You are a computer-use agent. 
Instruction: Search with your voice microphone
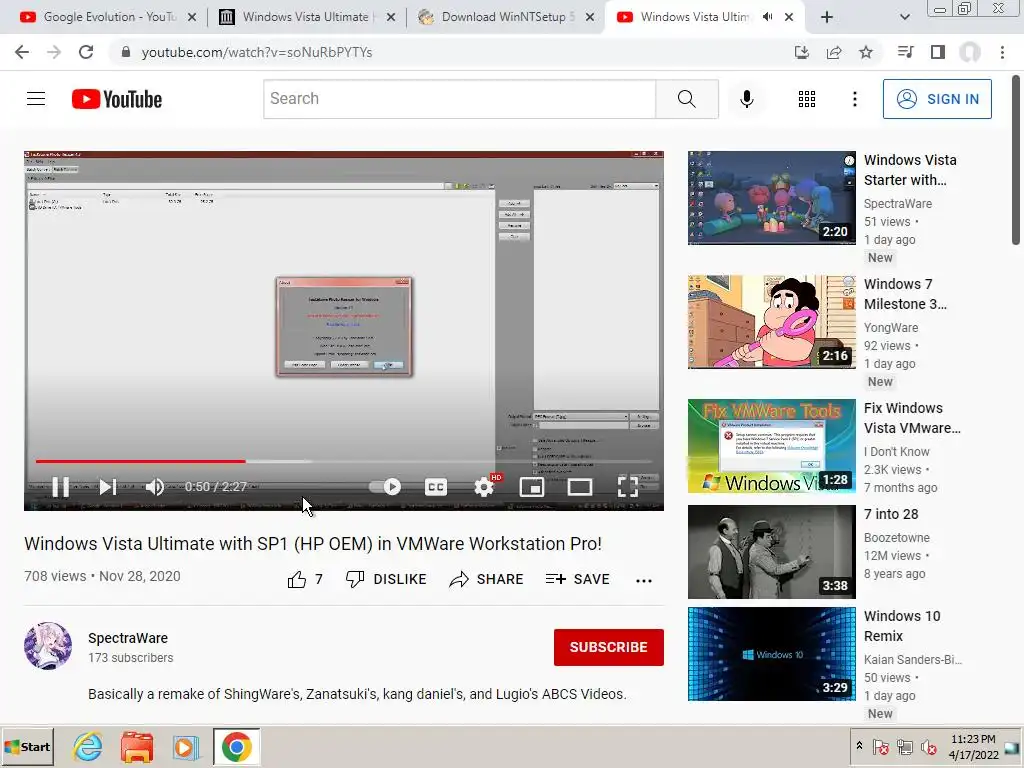click(746, 99)
